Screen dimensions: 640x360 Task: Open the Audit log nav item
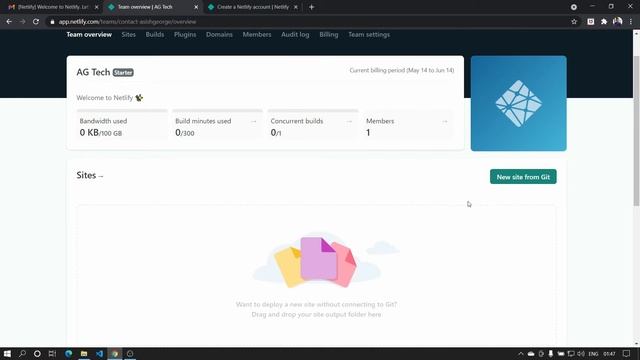click(x=295, y=35)
